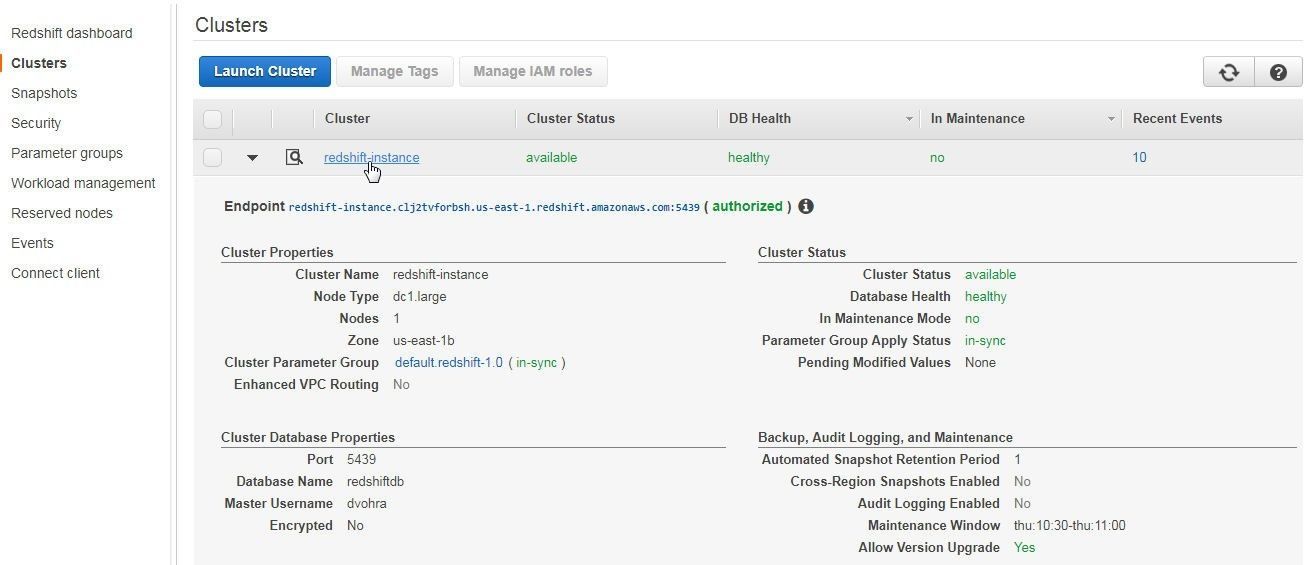
Task: Select Clusters in the sidebar
Action: (x=39, y=63)
